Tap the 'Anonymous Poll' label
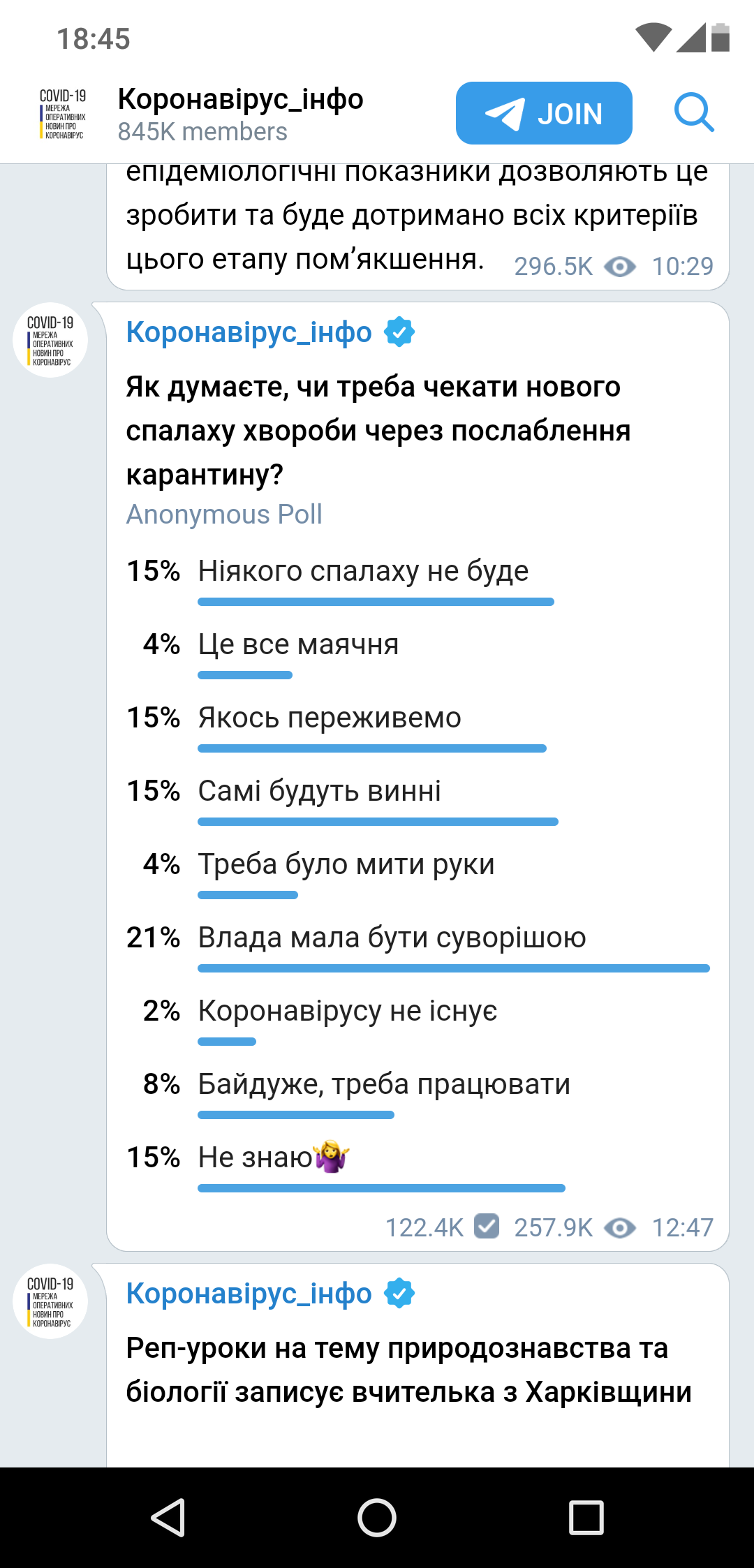The height and width of the screenshot is (1568, 754). pos(224,515)
